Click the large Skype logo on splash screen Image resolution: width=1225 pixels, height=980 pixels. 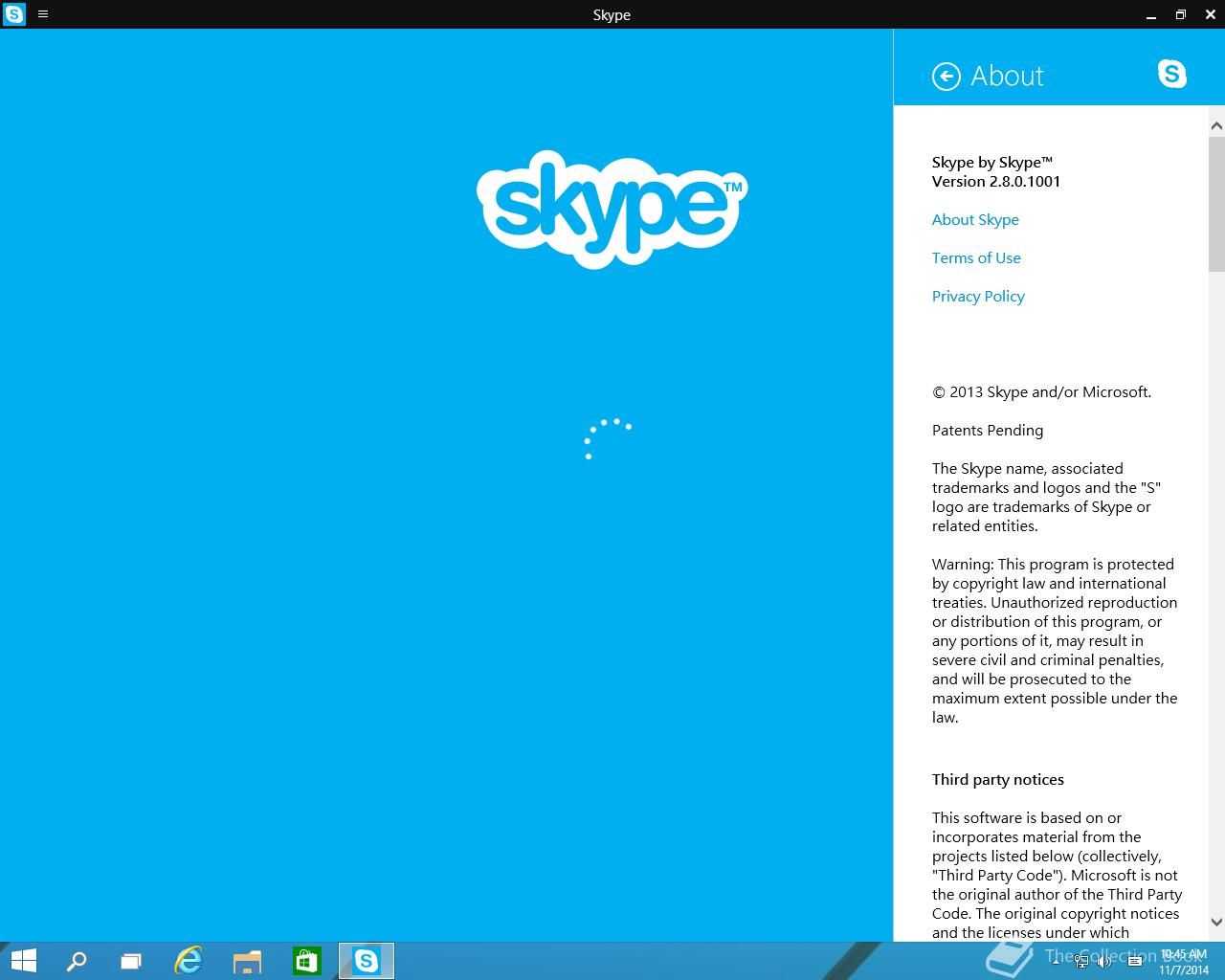612,209
